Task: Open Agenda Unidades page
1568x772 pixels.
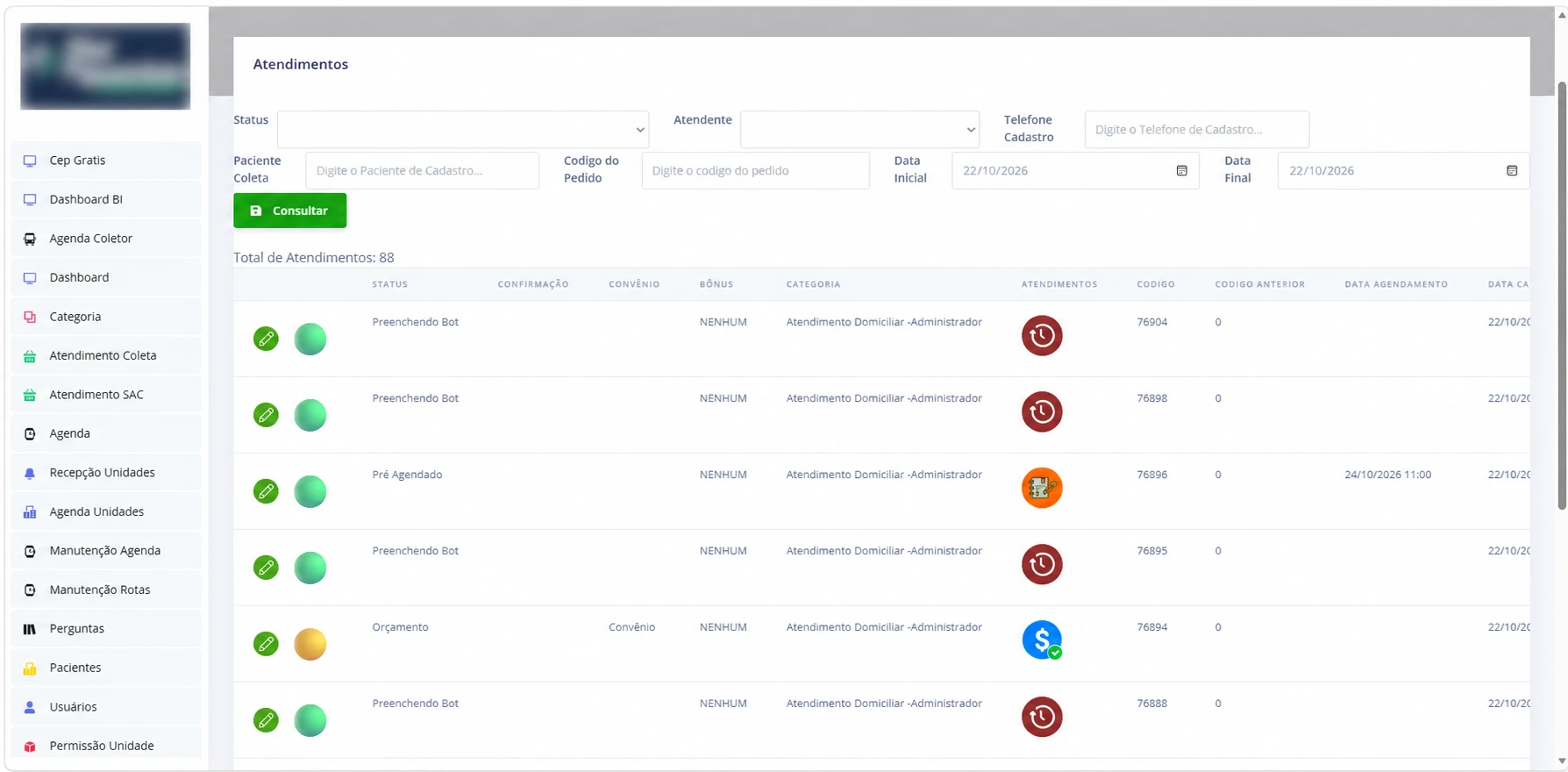Action: [105, 511]
